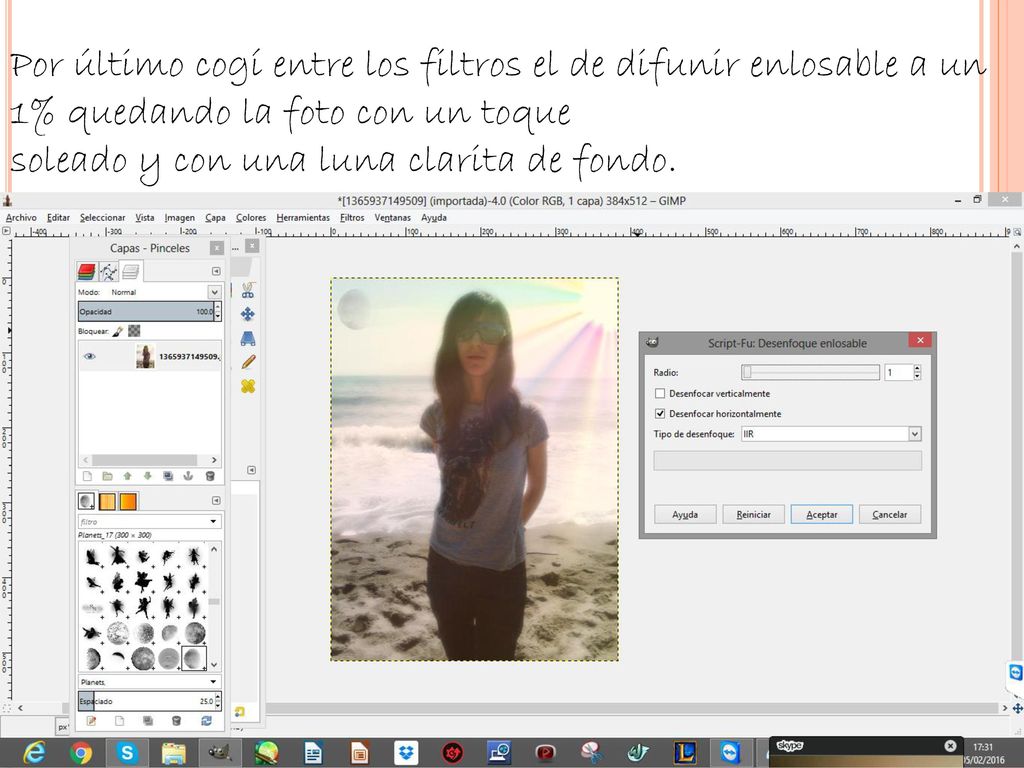
Task: Select the 1365937149509 layer thumbnail
Action: [x=145, y=357]
